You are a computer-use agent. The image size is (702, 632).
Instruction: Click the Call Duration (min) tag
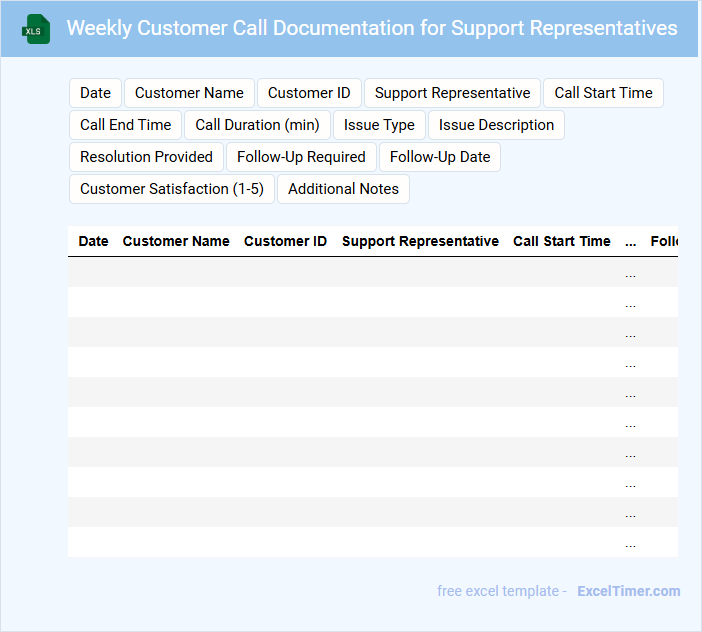[257, 125]
